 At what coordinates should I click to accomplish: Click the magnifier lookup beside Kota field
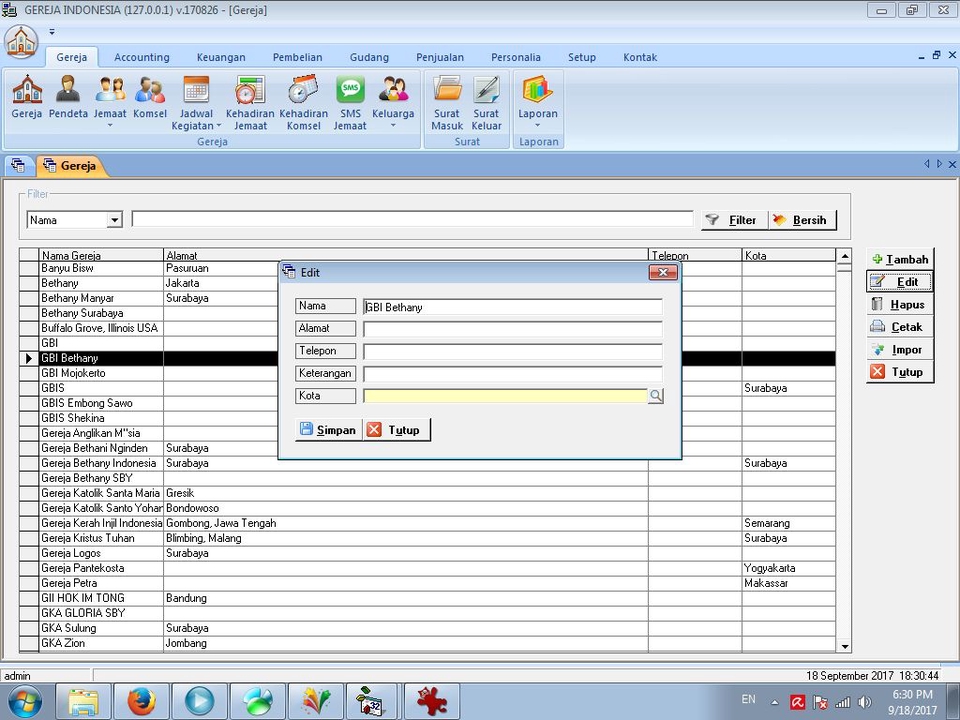[x=656, y=396]
